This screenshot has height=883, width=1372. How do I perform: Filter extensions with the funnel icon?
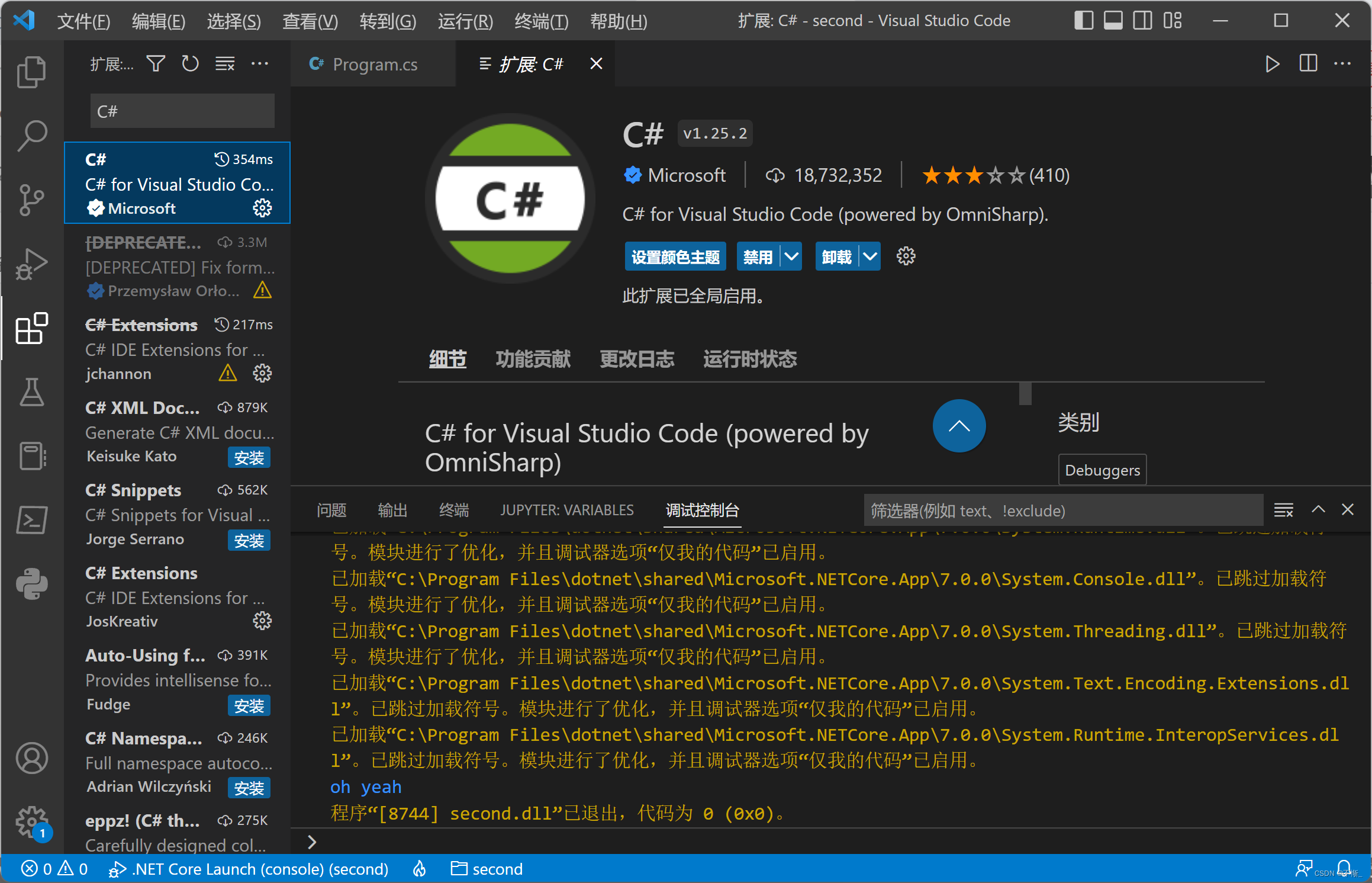(x=156, y=63)
